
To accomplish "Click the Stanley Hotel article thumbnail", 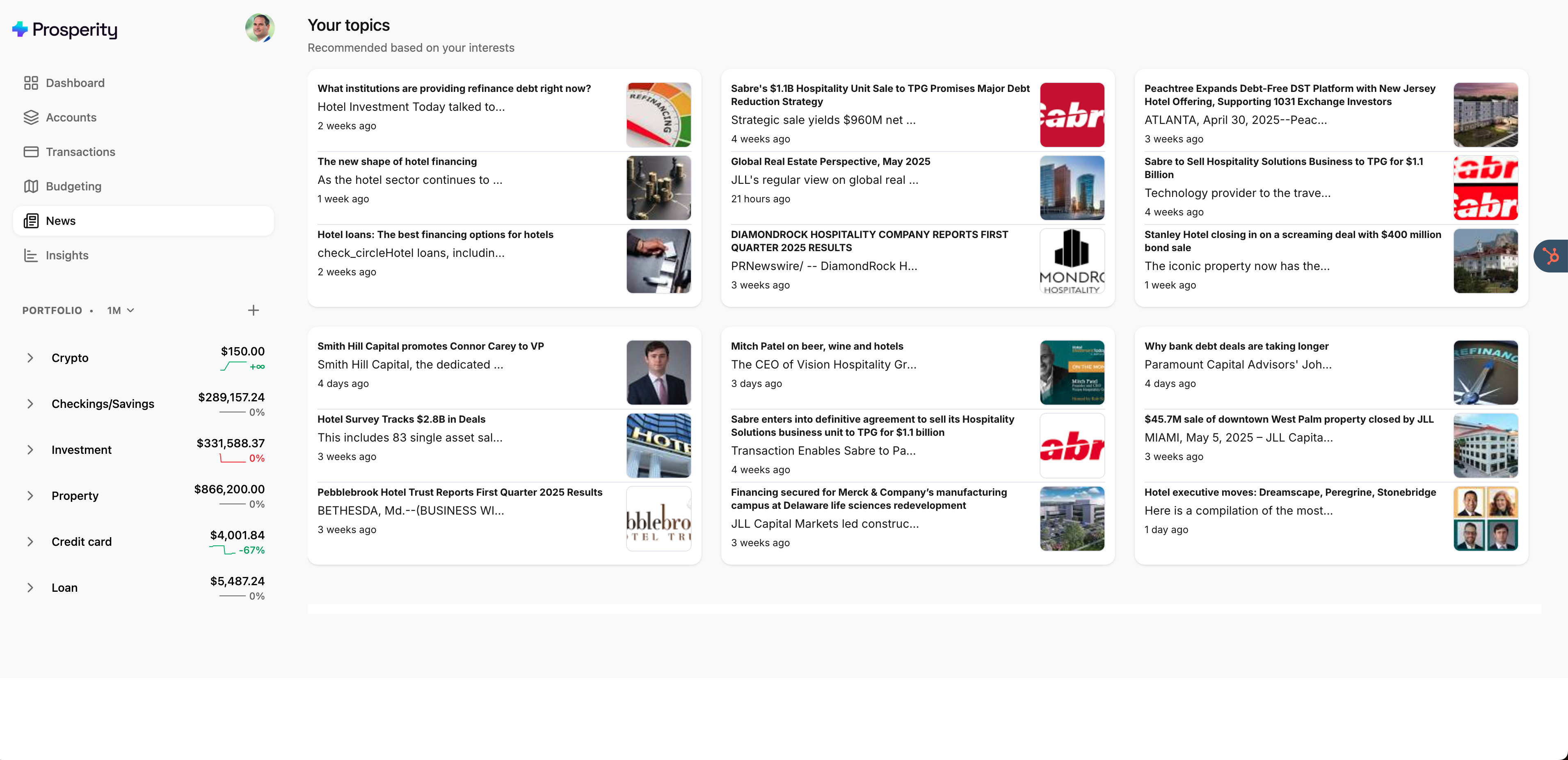I will point(1485,261).
